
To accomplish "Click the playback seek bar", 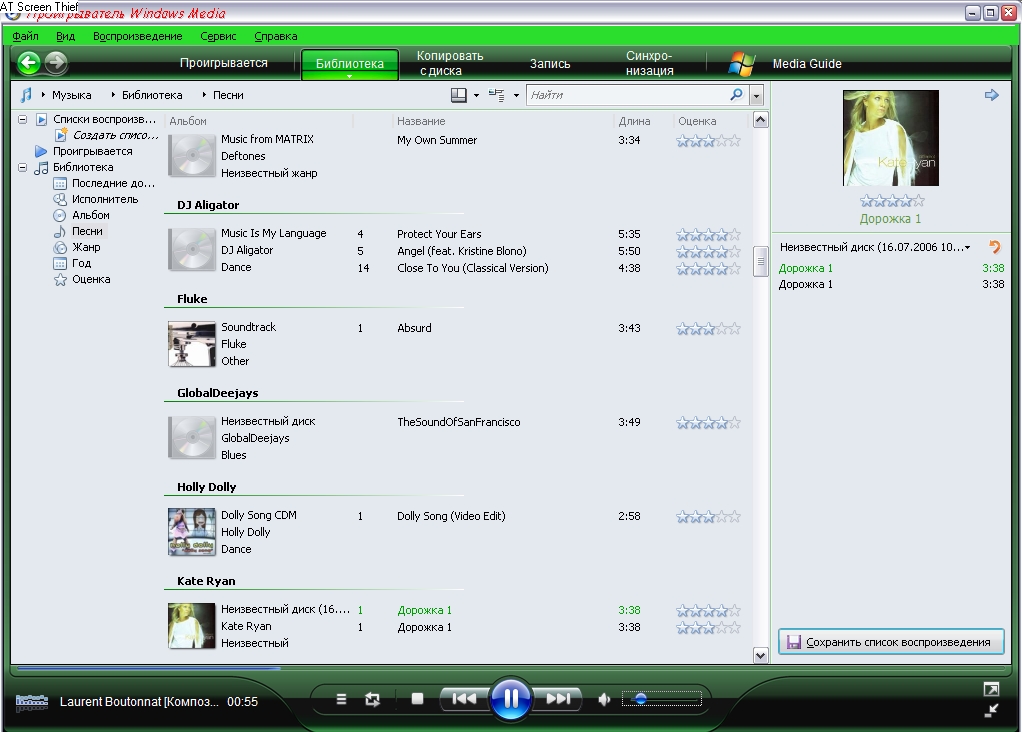I will coord(511,667).
